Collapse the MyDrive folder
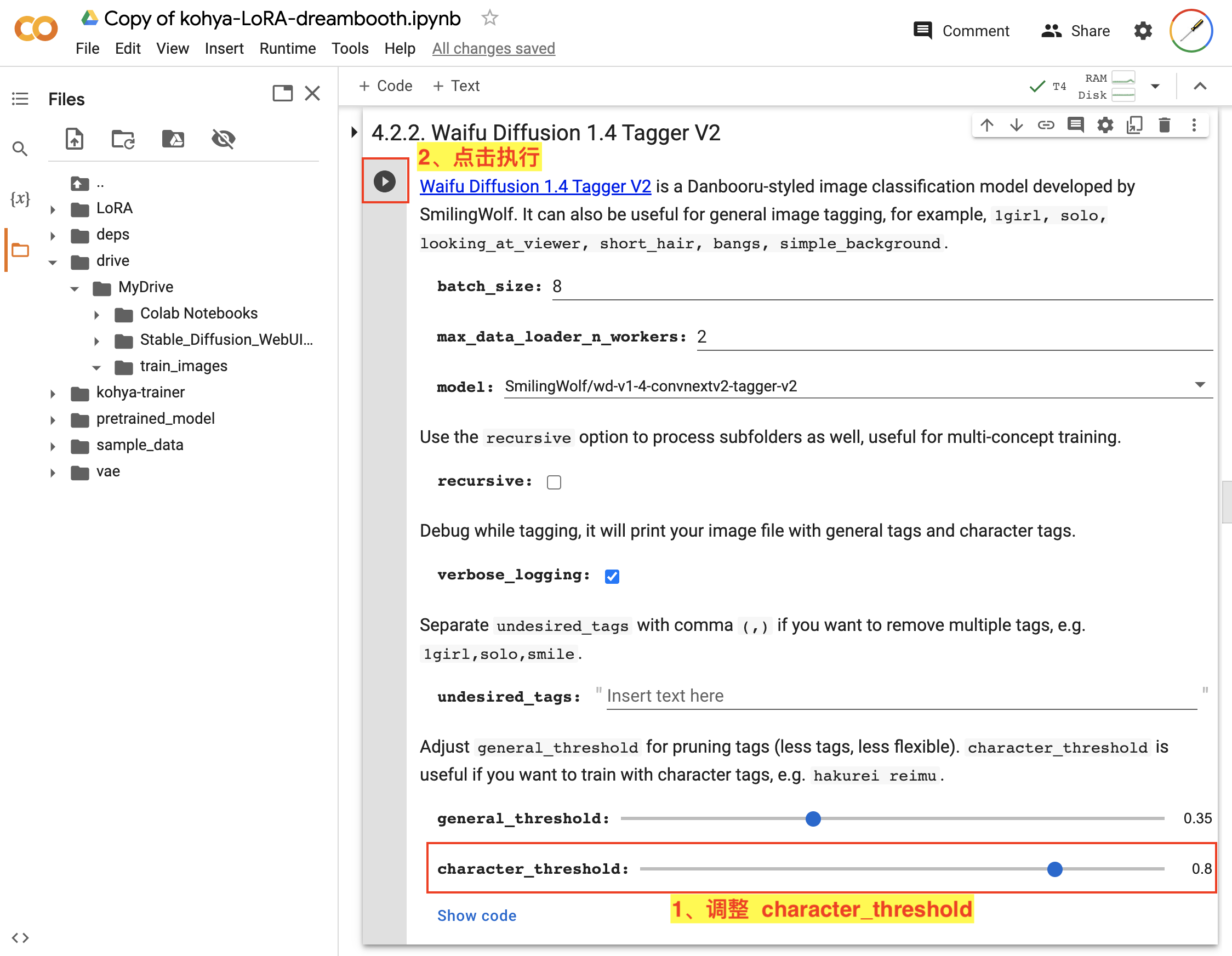1232x956 pixels. [x=75, y=288]
